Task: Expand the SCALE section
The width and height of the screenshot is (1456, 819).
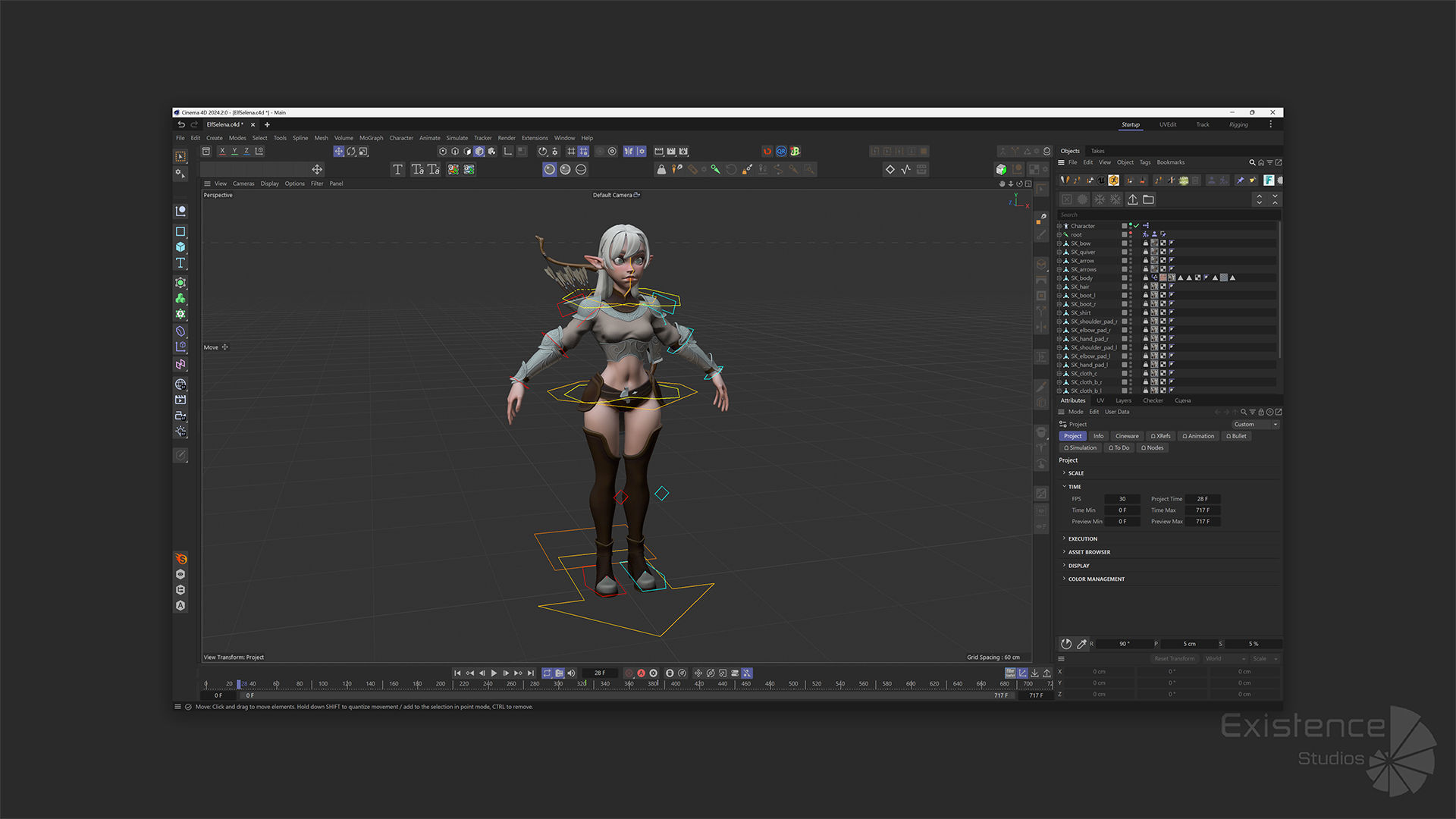Action: pos(1075,473)
